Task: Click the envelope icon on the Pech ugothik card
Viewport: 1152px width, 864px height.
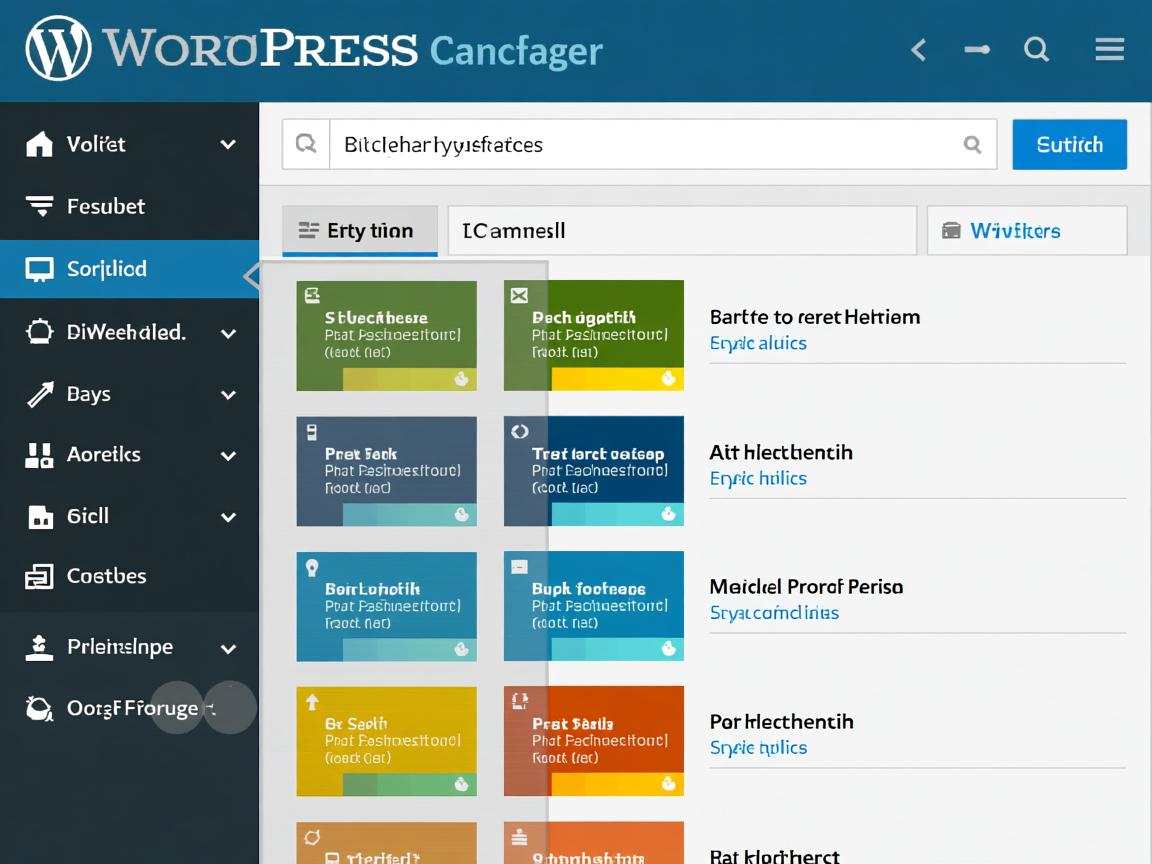Action: coord(519,294)
